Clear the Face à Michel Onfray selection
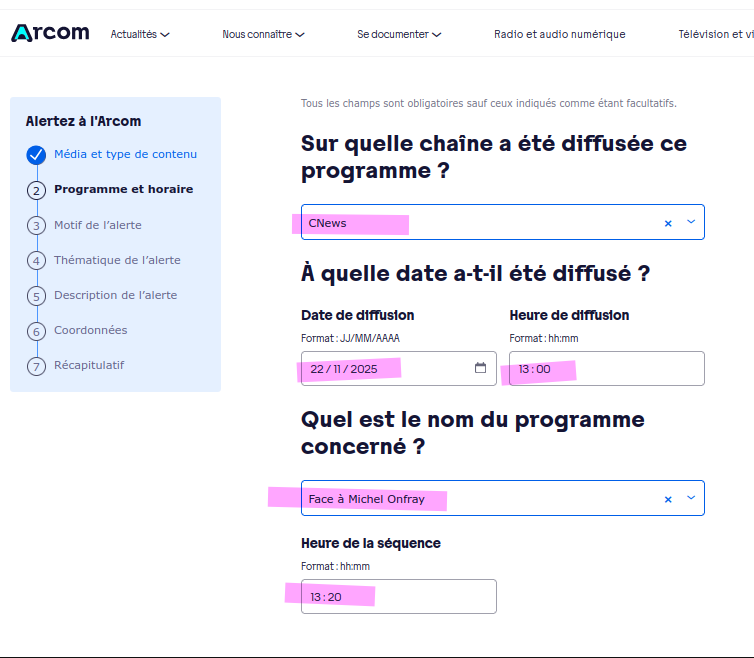 [668, 499]
